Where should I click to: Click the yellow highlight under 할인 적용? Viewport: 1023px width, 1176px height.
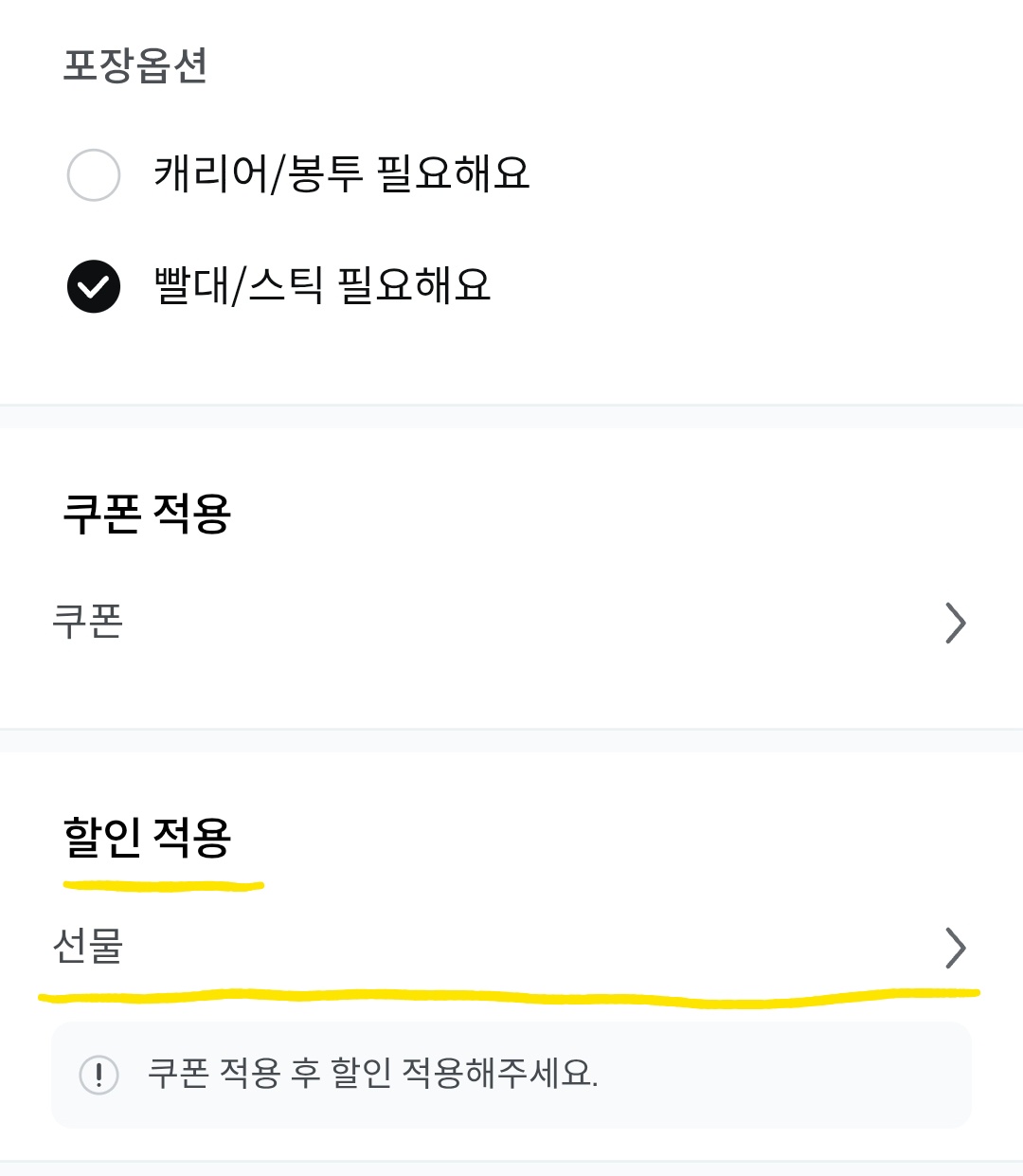(163, 883)
